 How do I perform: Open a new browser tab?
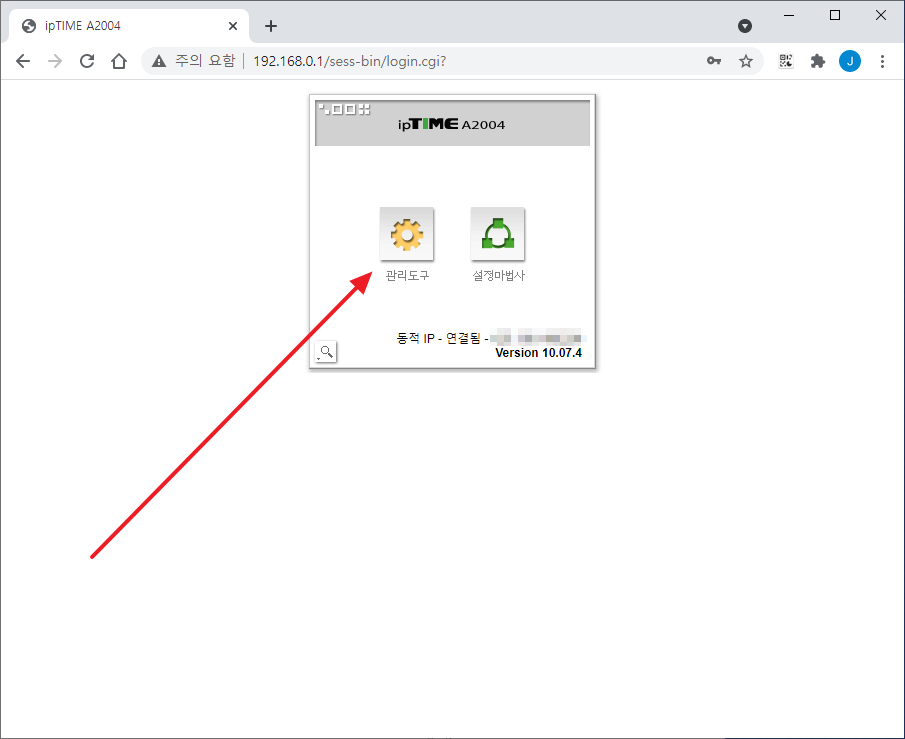[271, 26]
